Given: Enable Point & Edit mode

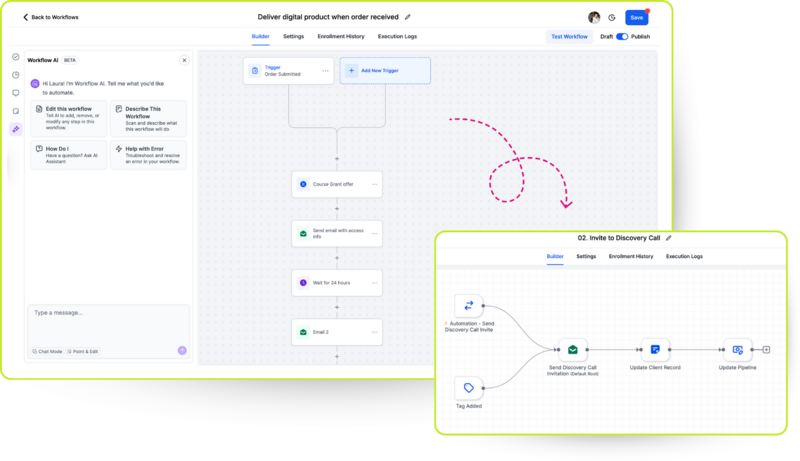Looking at the screenshot, I should pyautogui.click(x=84, y=352).
